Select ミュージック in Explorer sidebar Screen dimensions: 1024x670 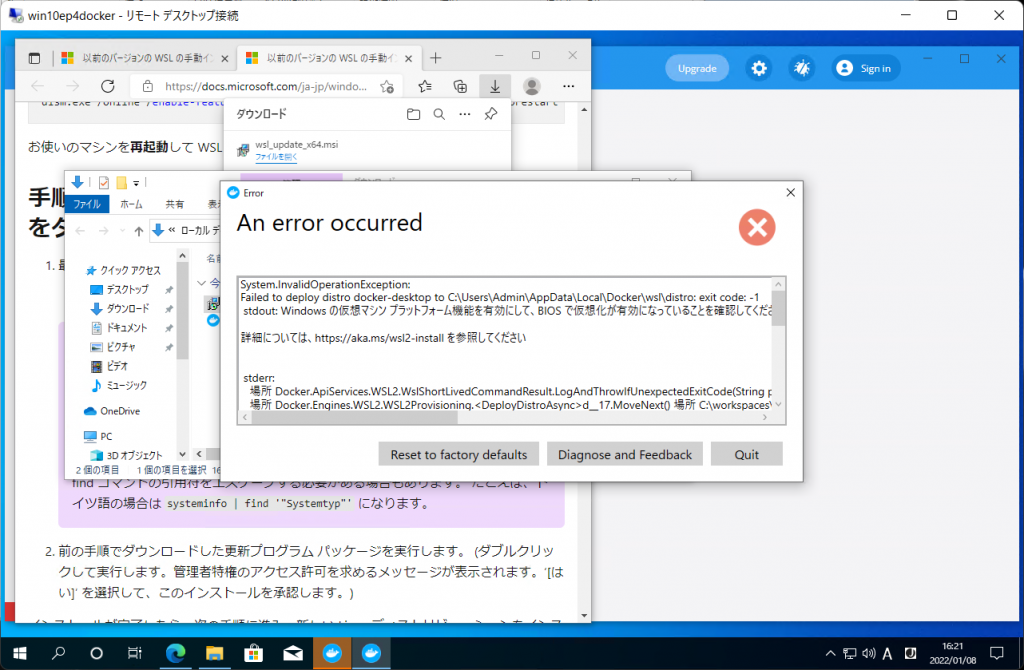click(x=118, y=385)
